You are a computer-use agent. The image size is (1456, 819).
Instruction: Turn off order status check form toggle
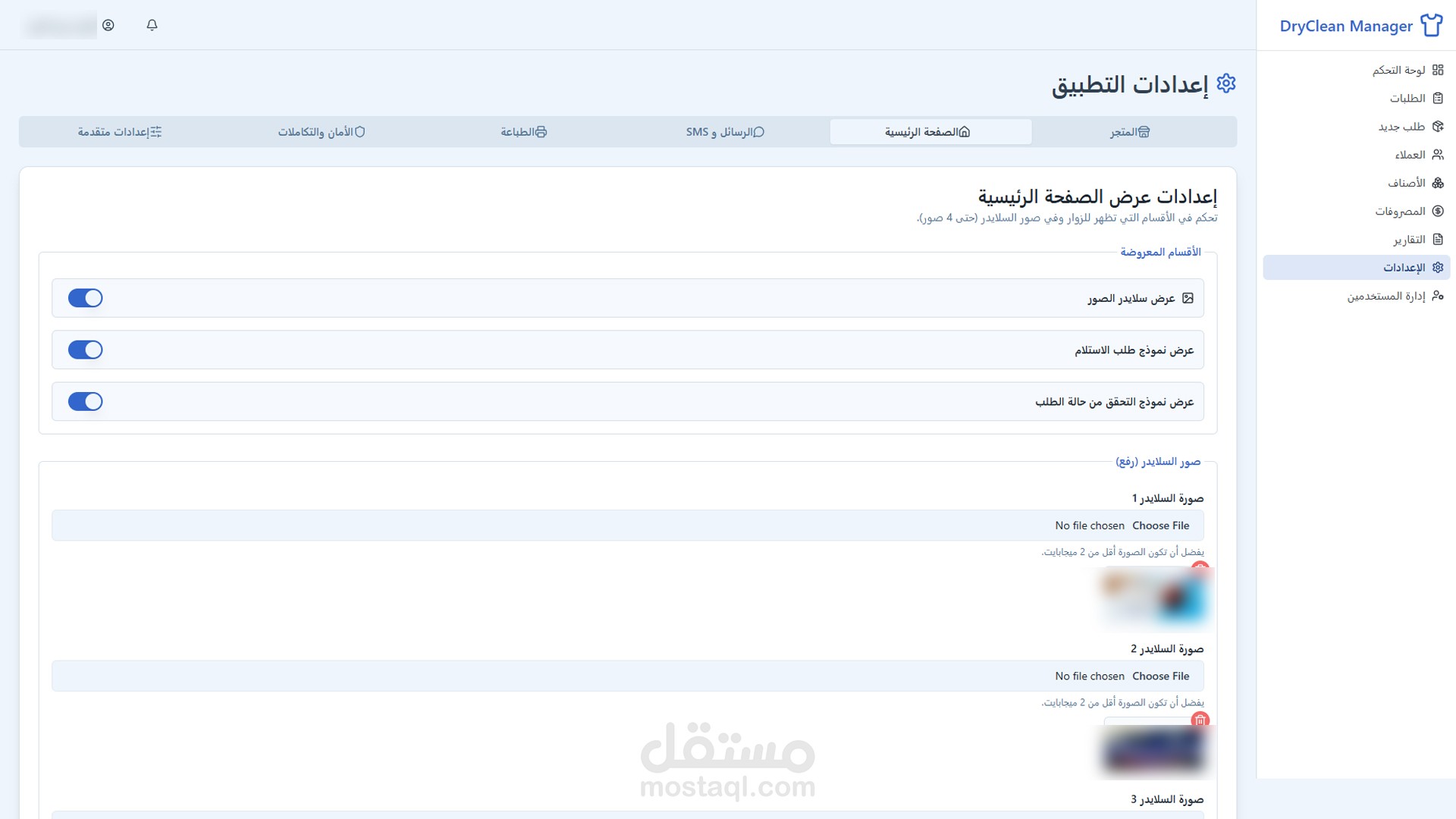[85, 401]
